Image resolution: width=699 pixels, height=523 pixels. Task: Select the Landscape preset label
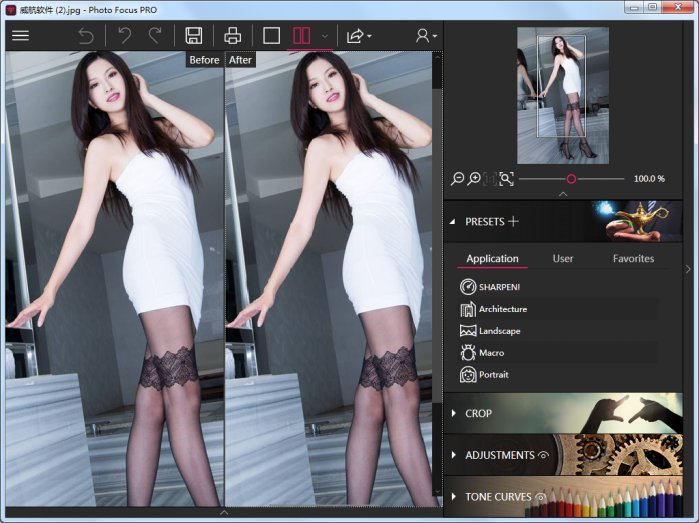coord(499,331)
